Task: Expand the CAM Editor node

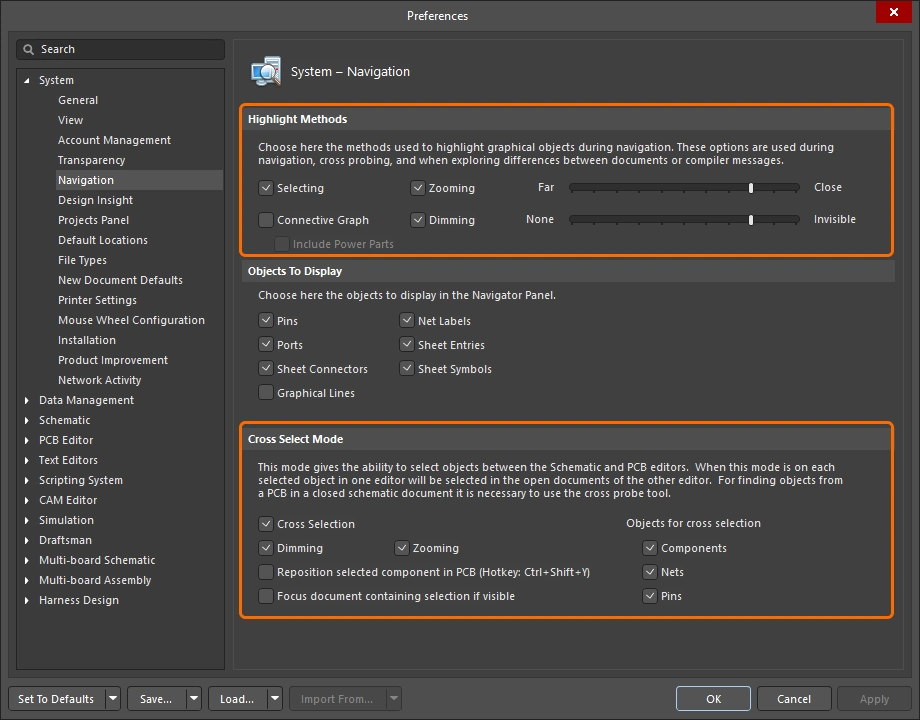Action: point(26,500)
